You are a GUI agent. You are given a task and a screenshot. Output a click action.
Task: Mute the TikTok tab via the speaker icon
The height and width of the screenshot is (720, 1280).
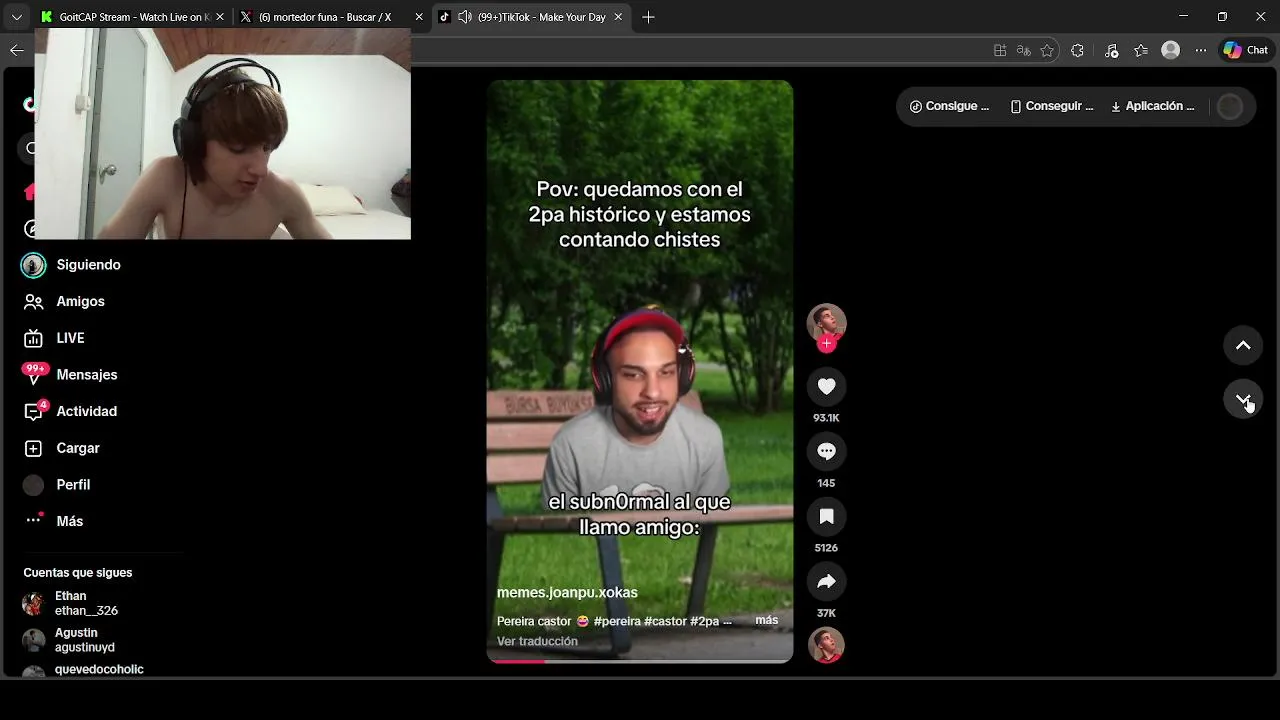click(465, 17)
